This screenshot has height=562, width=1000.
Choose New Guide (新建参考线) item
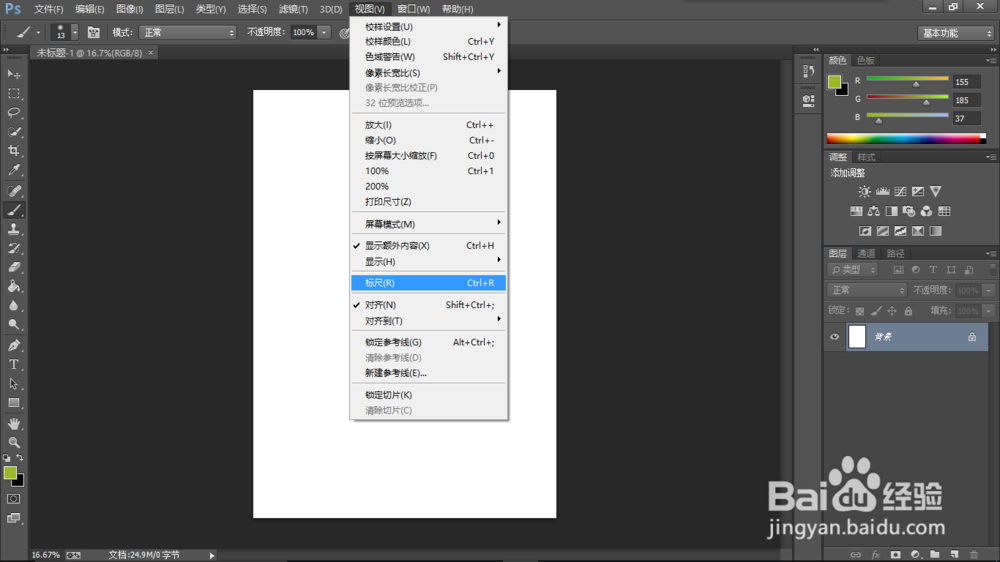click(x=429, y=373)
